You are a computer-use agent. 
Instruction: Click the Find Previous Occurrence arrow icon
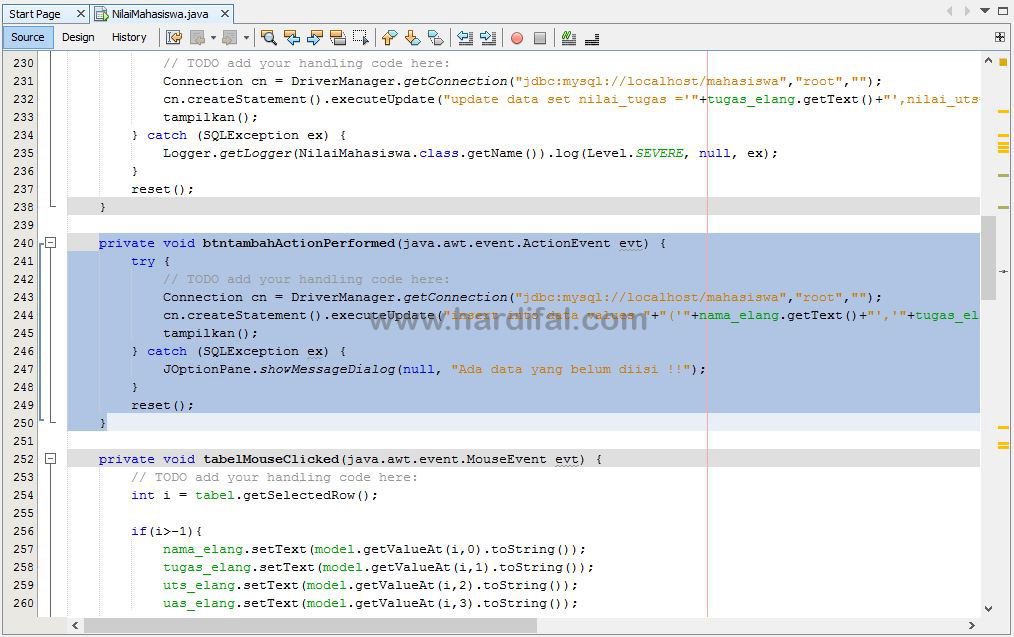[292, 37]
